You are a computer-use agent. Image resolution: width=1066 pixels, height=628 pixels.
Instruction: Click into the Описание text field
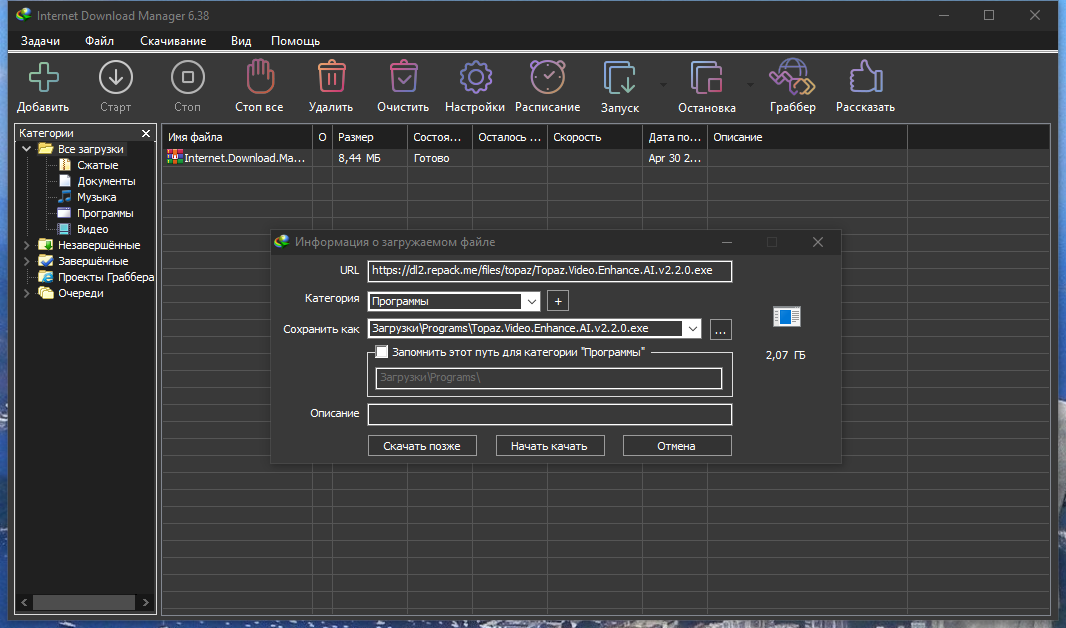(x=549, y=415)
